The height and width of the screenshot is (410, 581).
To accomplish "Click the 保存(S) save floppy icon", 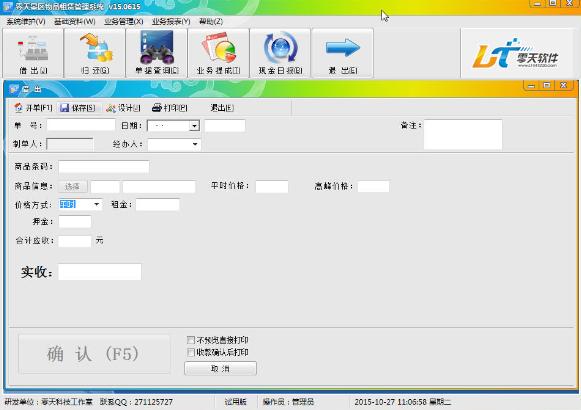I will [x=78, y=108].
